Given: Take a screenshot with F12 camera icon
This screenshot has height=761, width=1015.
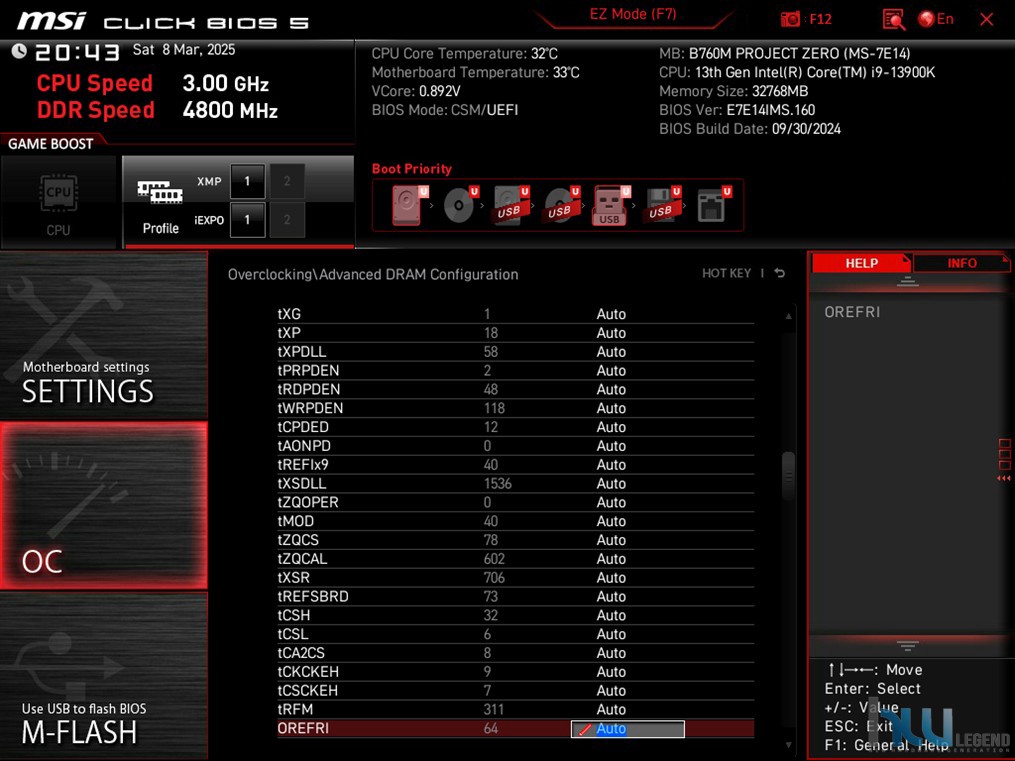Looking at the screenshot, I should point(790,19).
